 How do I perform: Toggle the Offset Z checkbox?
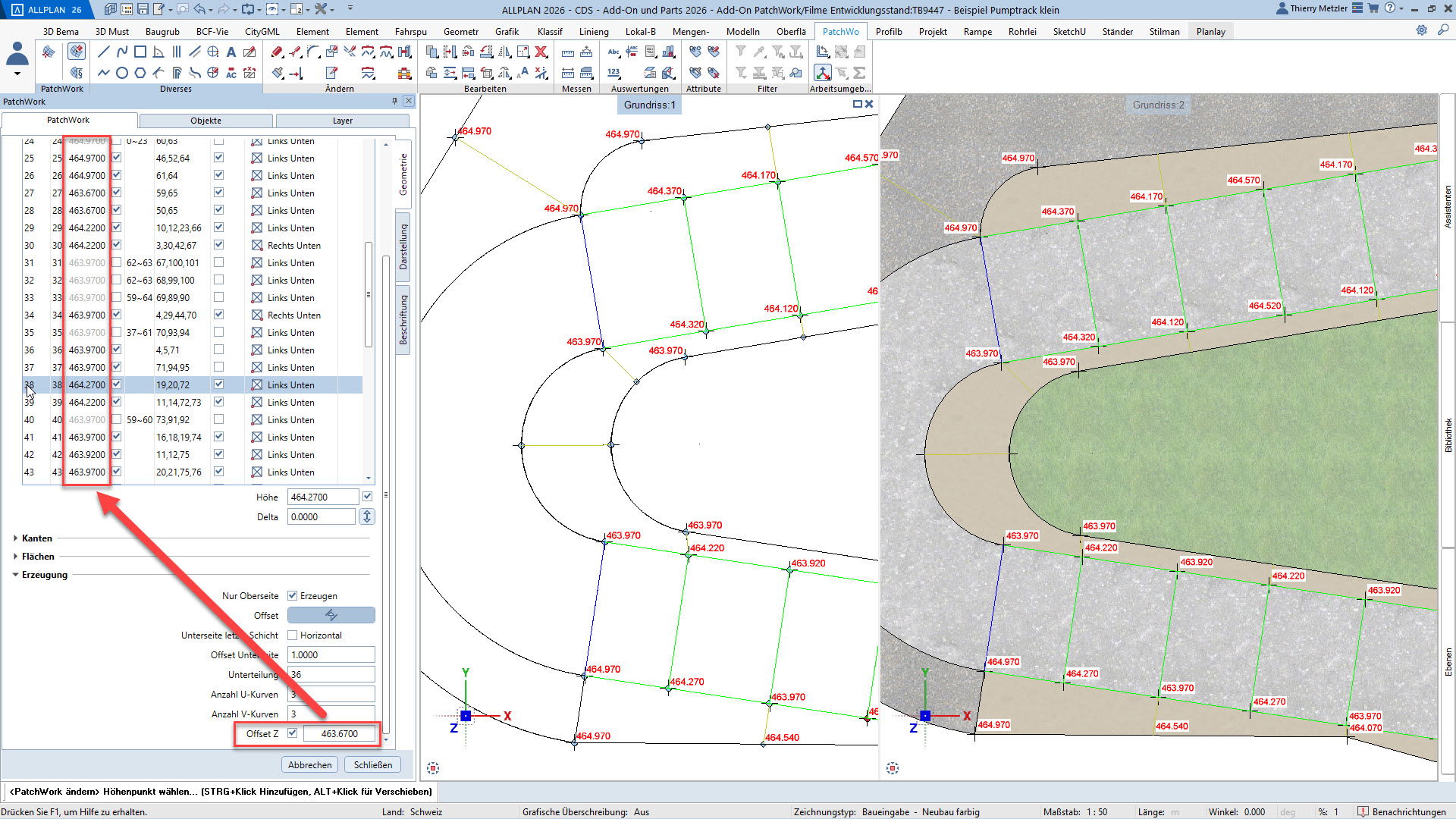coord(293,733)
